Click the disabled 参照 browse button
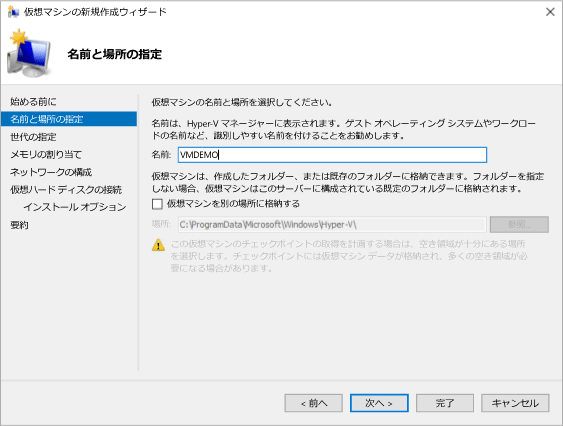Viewport: 563px width, 426px height. pos(519,224)
